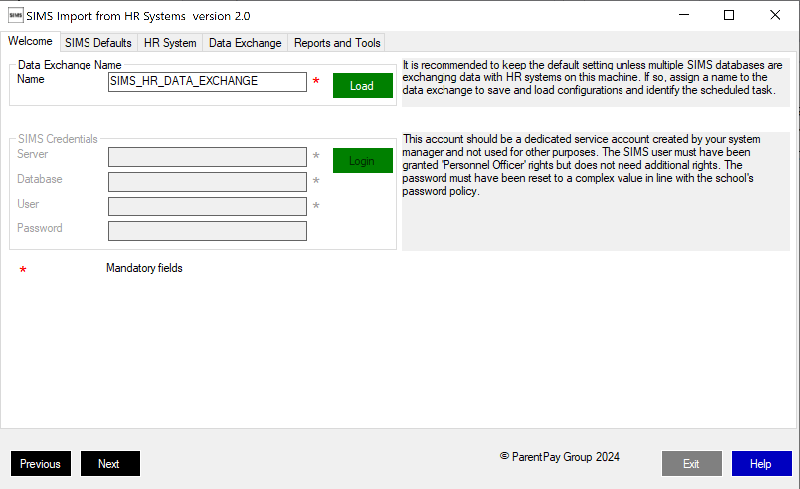Click the green Load button

[363, 86]
